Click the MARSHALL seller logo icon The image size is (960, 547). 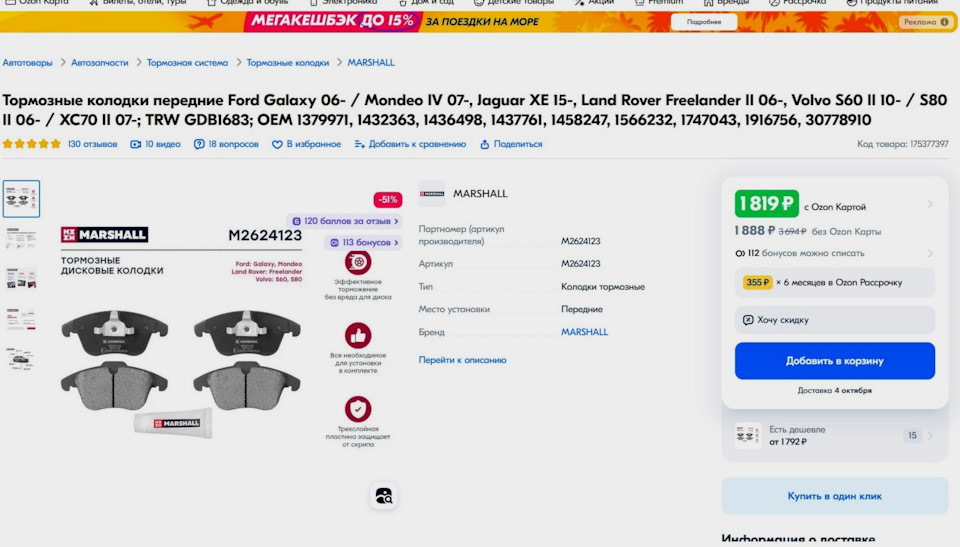(432, 194)
